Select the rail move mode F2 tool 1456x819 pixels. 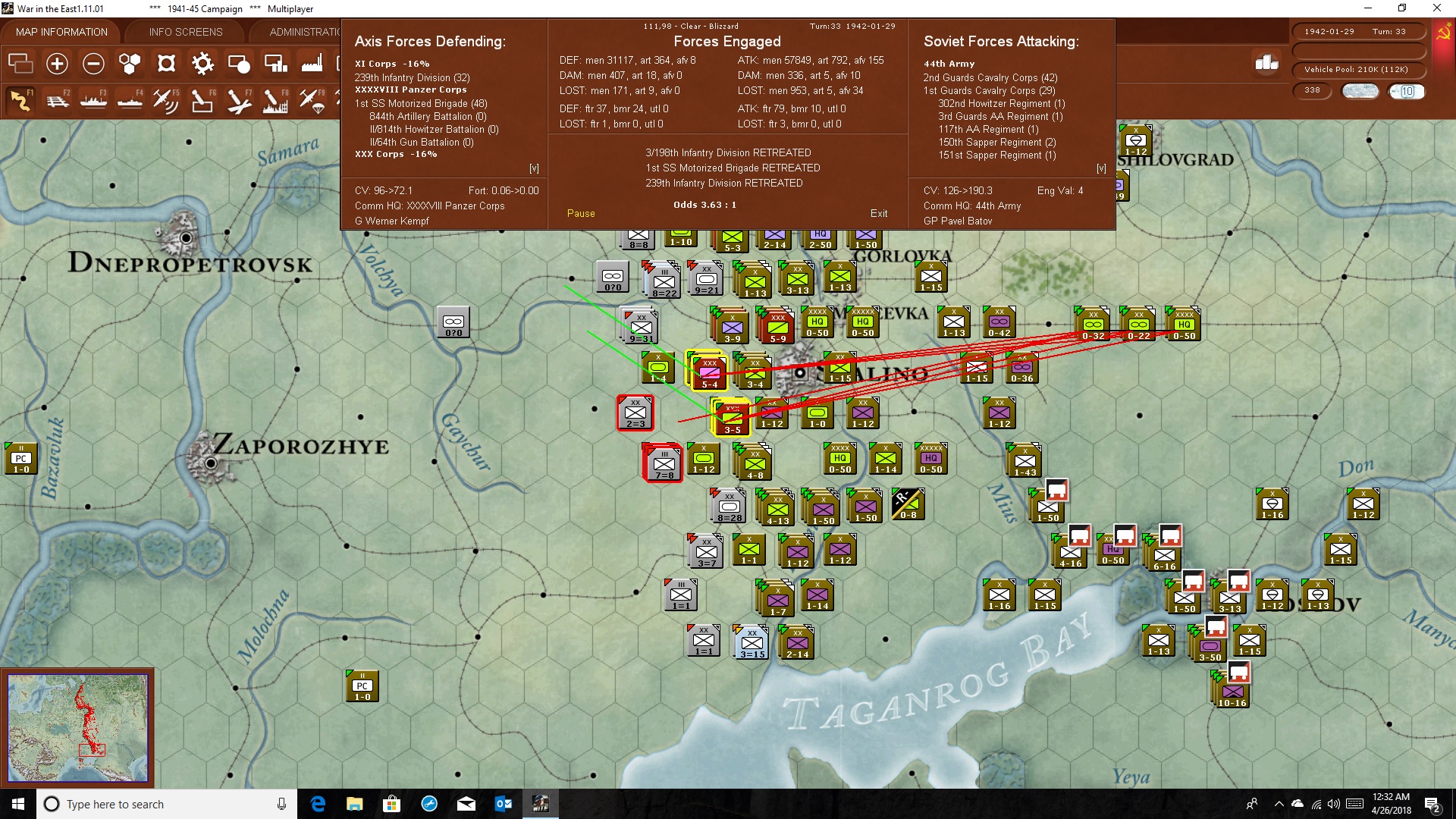click(58, 100)
